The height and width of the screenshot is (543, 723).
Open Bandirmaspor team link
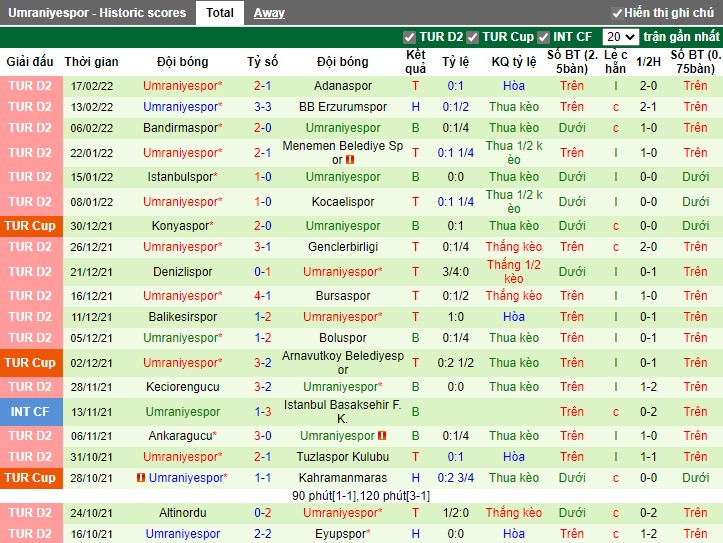tap(180, 128)
